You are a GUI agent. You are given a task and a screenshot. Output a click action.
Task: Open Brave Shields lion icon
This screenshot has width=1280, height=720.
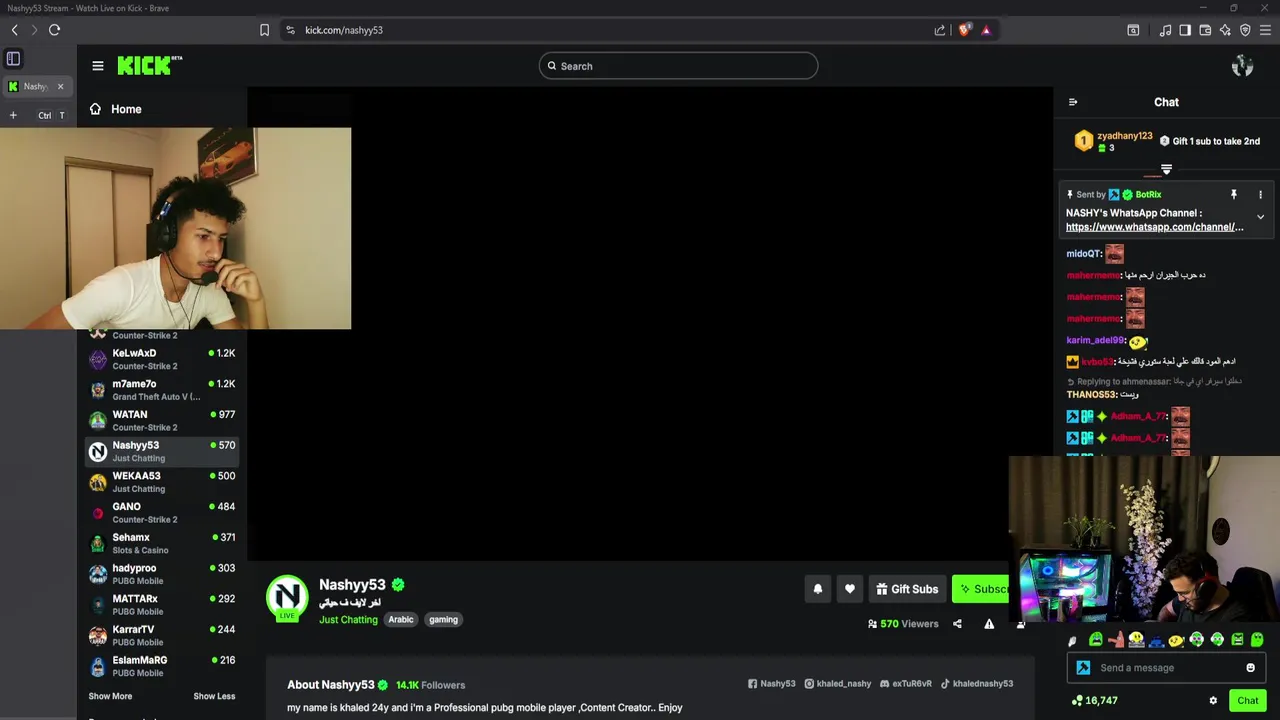(963, 30)
